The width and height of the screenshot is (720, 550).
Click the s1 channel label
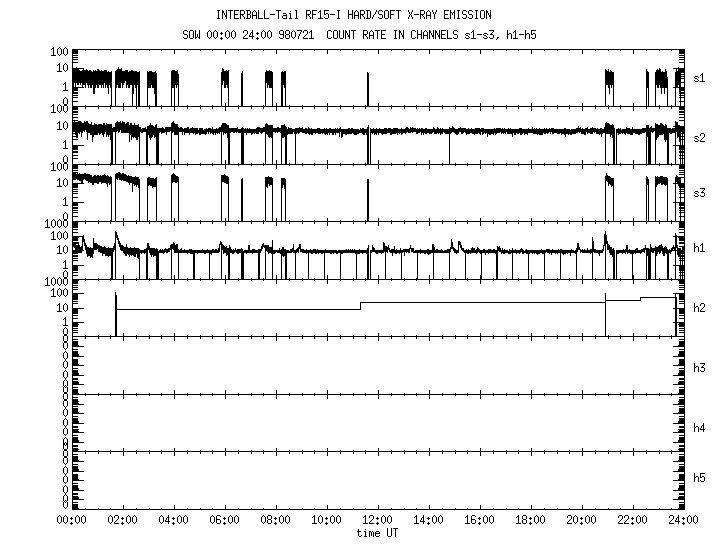click(x=700, y=77)
